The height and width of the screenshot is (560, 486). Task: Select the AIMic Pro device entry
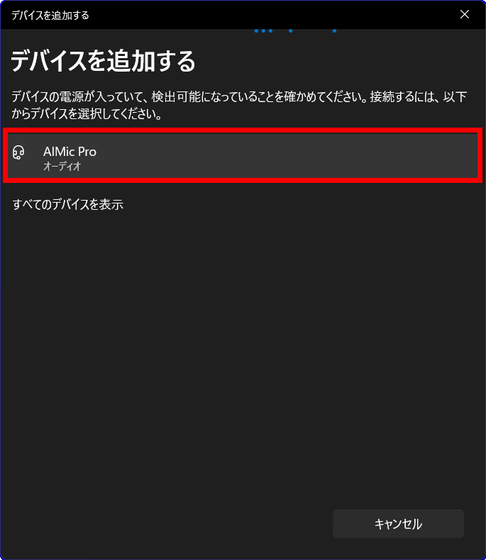(x=242, y=155)
